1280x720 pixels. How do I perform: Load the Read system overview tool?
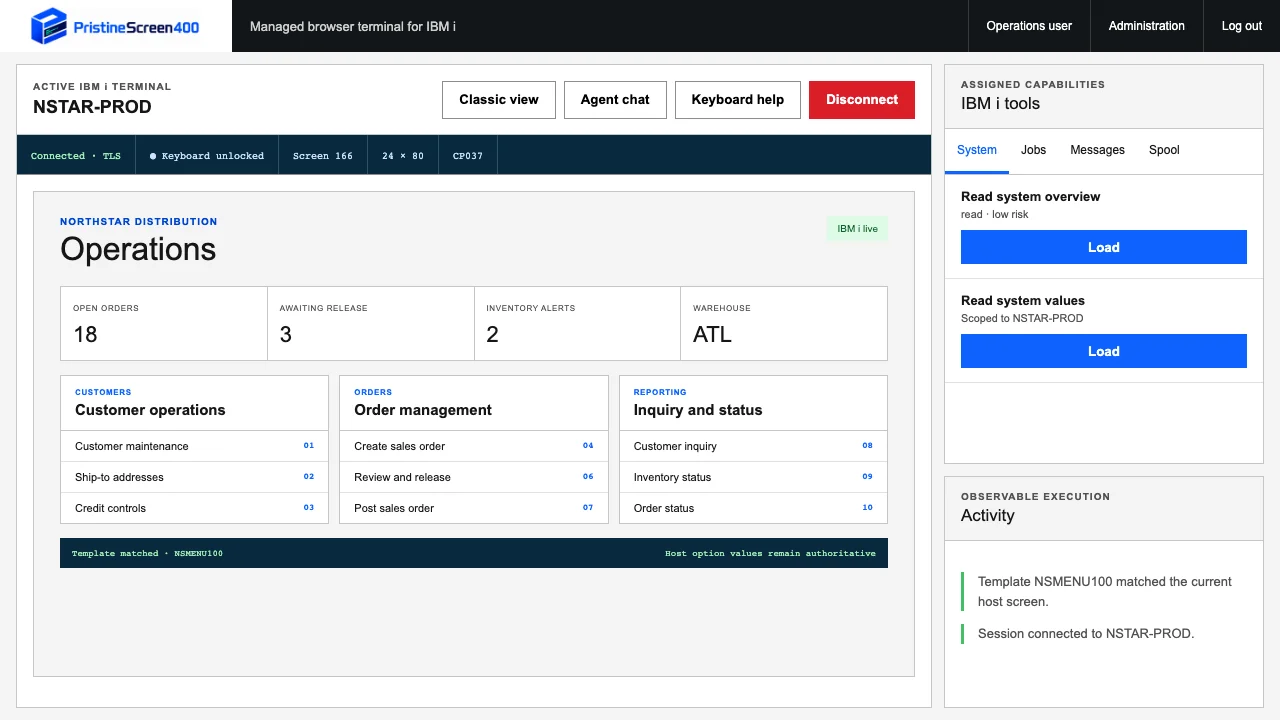(x=1104, y=247)
